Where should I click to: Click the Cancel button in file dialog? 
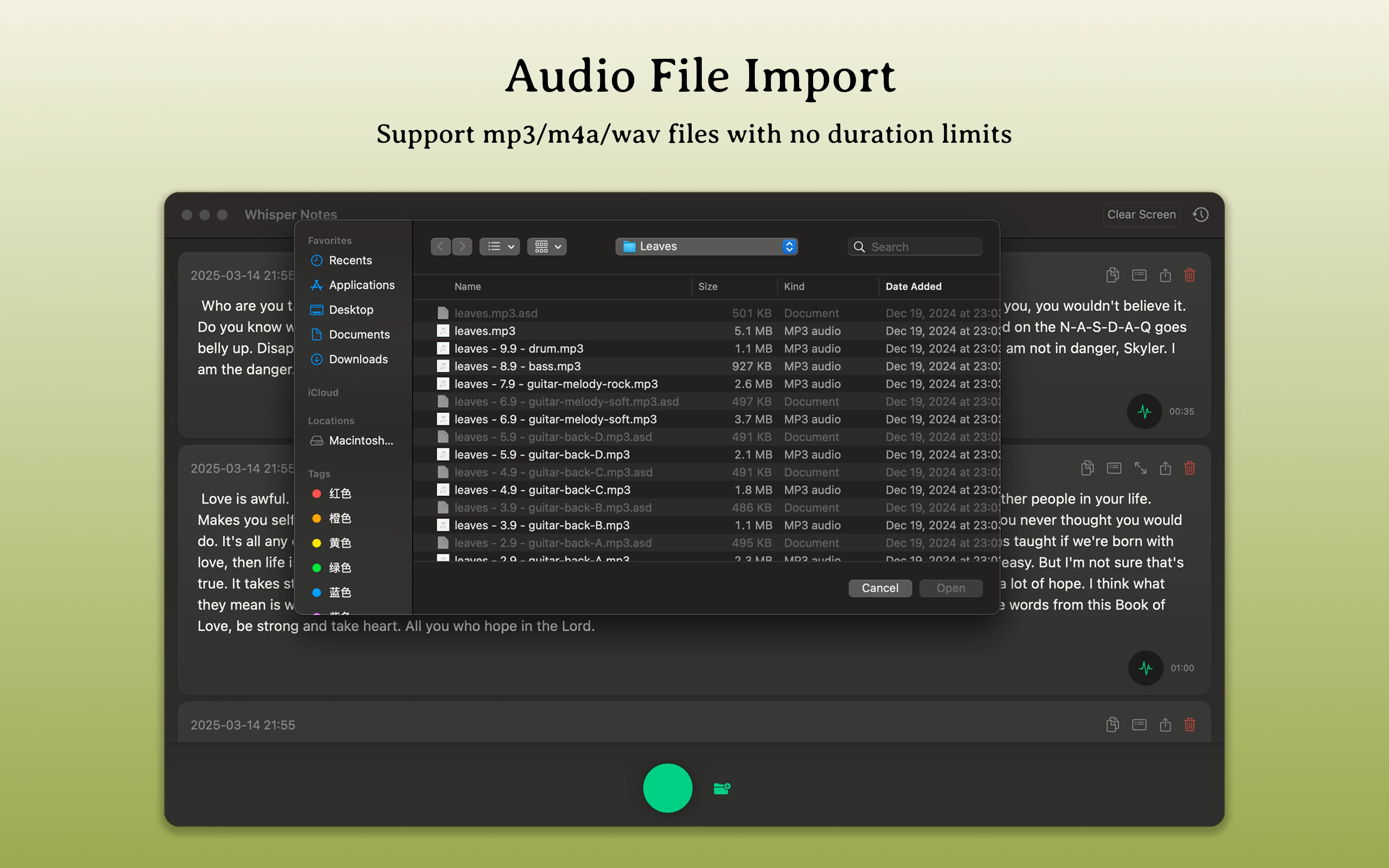point(880,588)
